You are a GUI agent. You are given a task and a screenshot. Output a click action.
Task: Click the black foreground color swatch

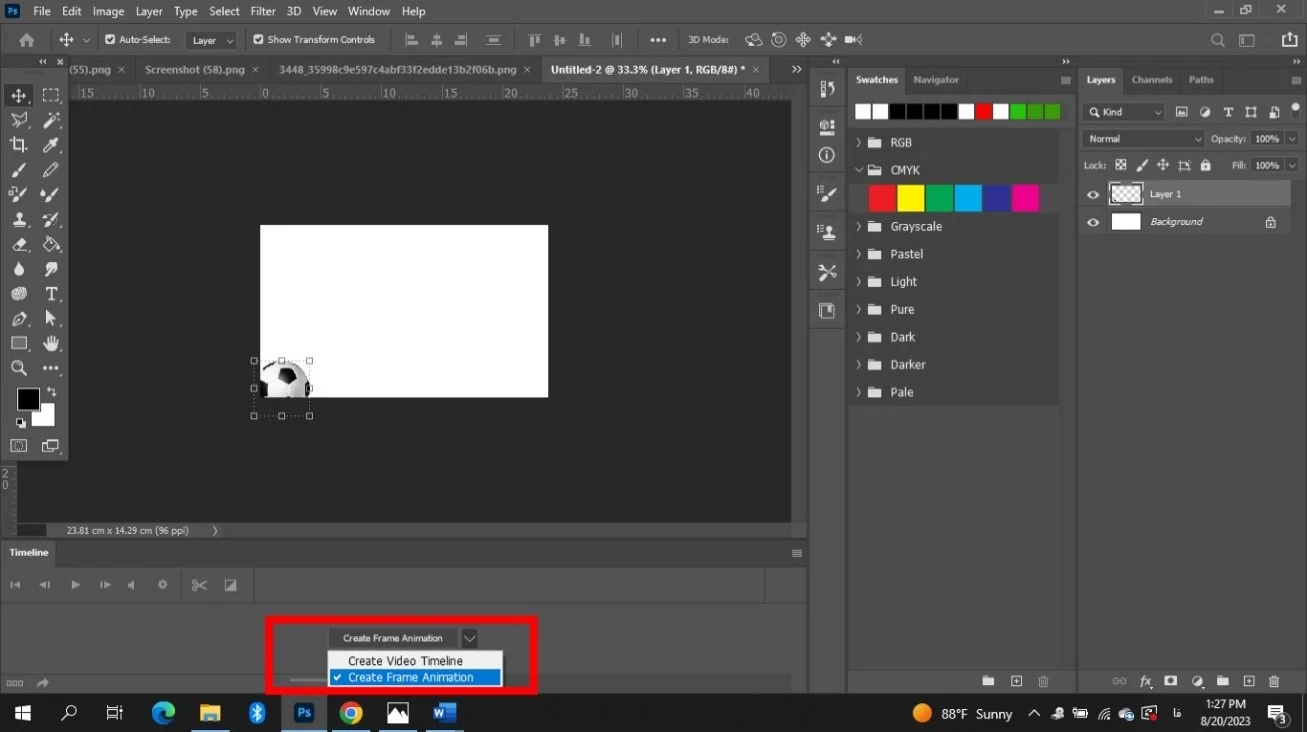point(27,399)
